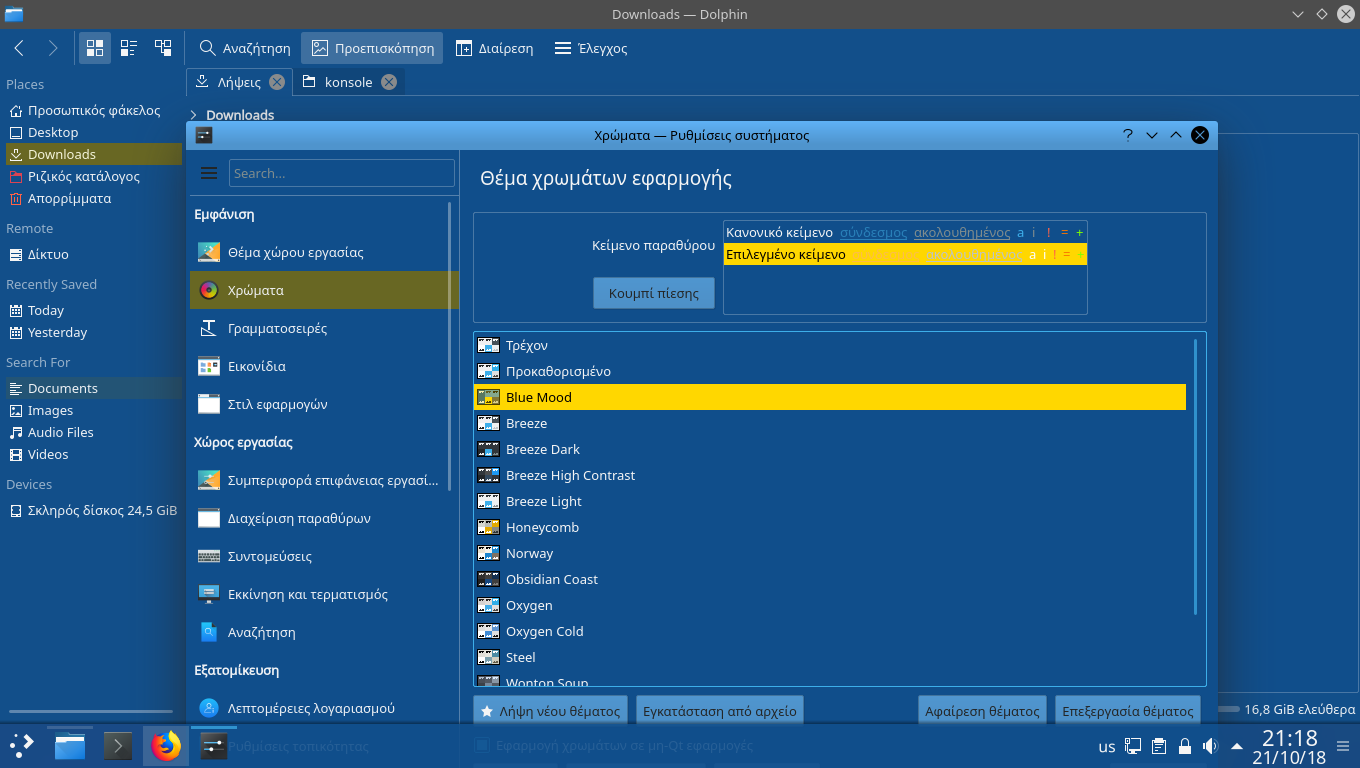Switch to the konsole tab
The height and width of the screenshot is (768, 1360).
pos(350,82)
